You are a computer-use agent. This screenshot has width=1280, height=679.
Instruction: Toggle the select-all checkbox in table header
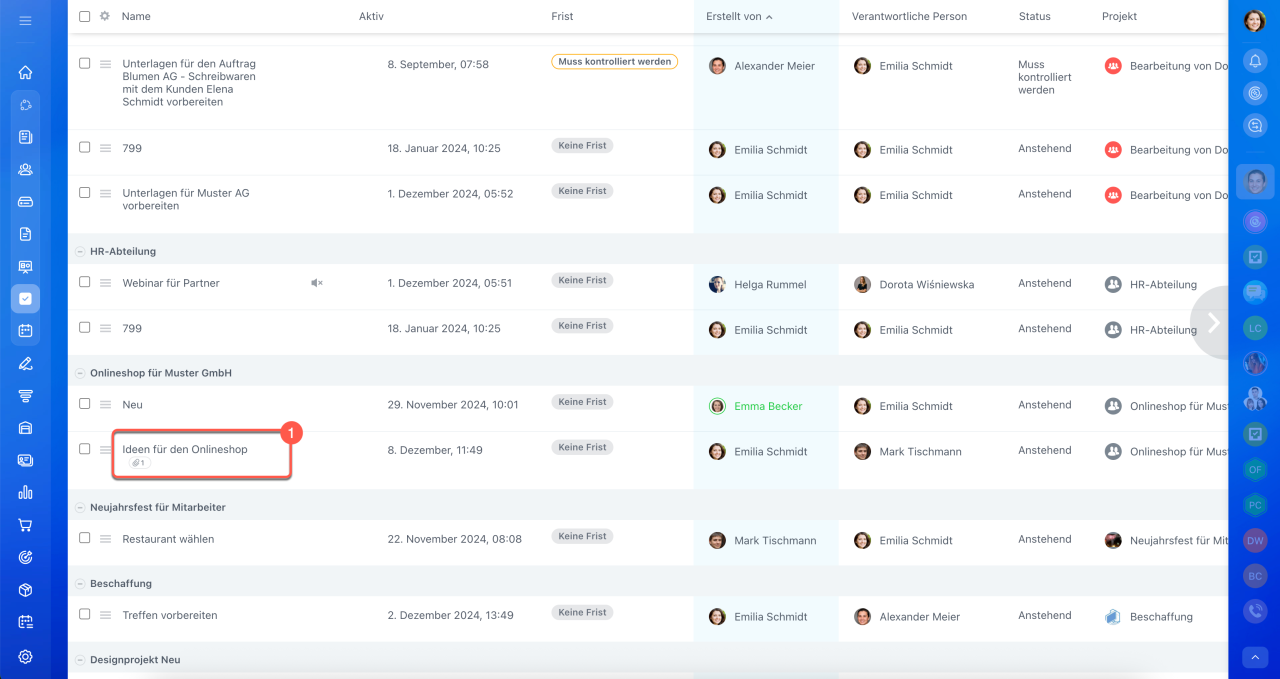[x=84, y=16]
